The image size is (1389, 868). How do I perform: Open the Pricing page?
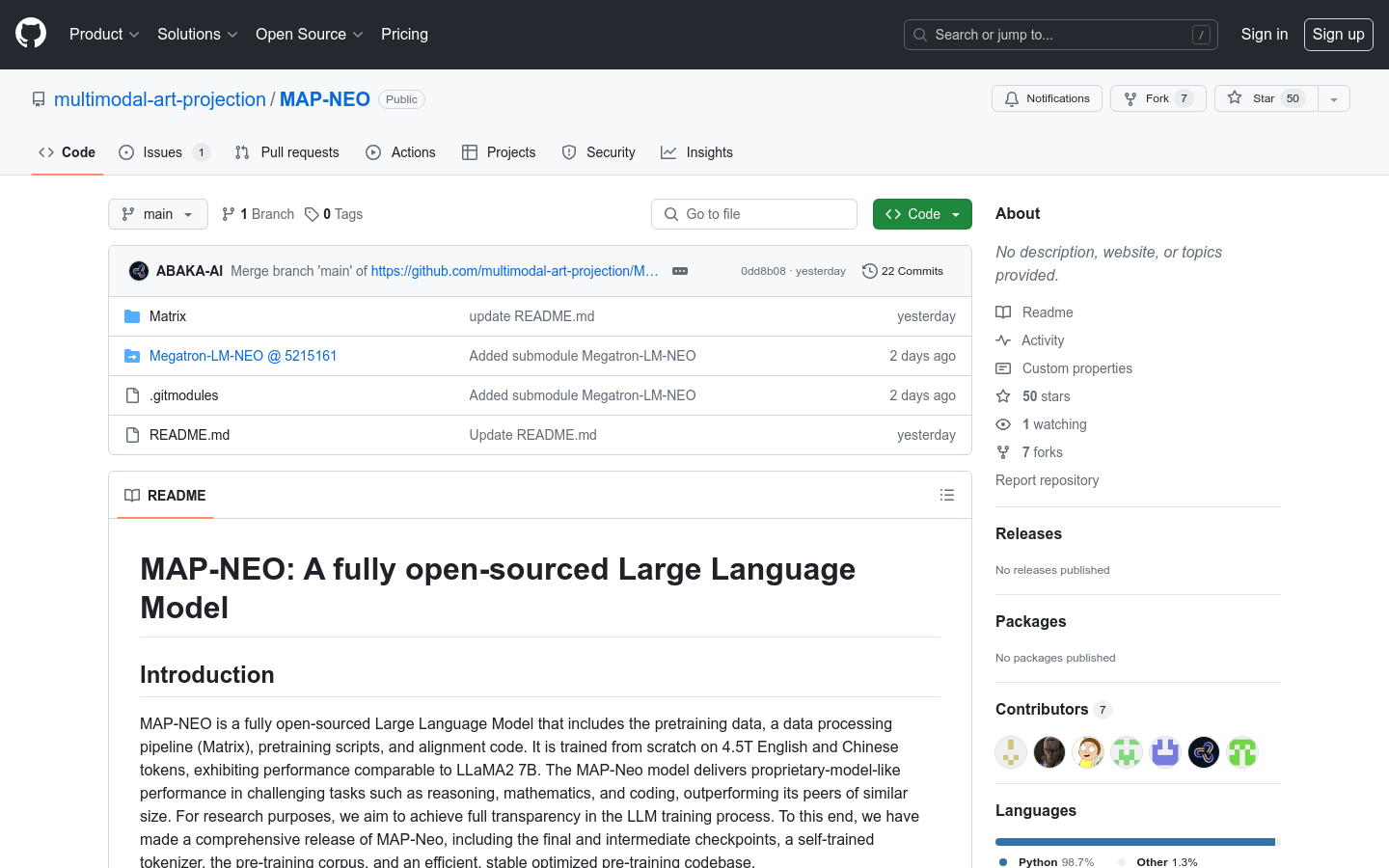[404, 34]
